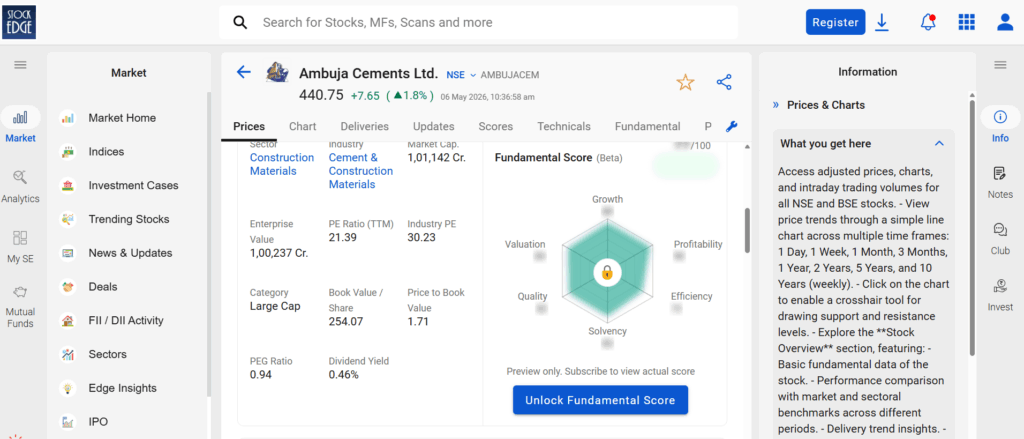
Task: Click the lock icon in radar chart
Action: click(607, 272)
